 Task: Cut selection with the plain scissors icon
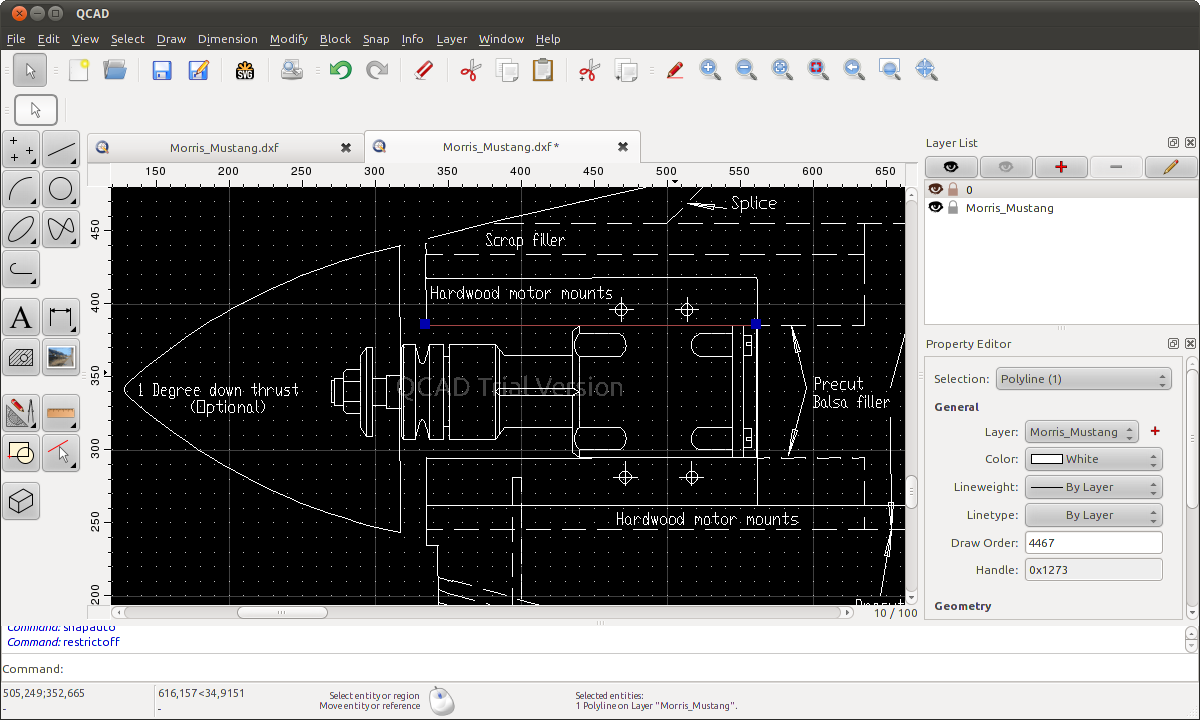click(x=471, y=70)
